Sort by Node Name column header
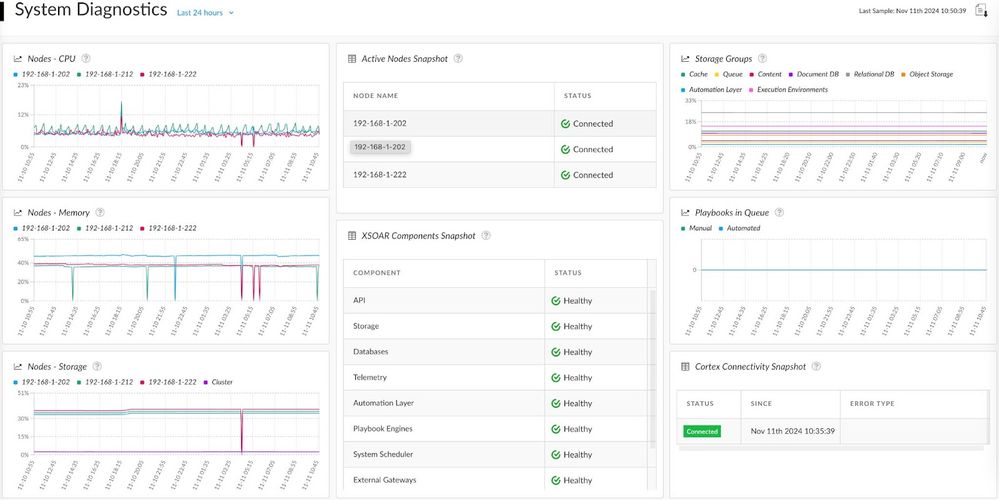 point(376,96)
